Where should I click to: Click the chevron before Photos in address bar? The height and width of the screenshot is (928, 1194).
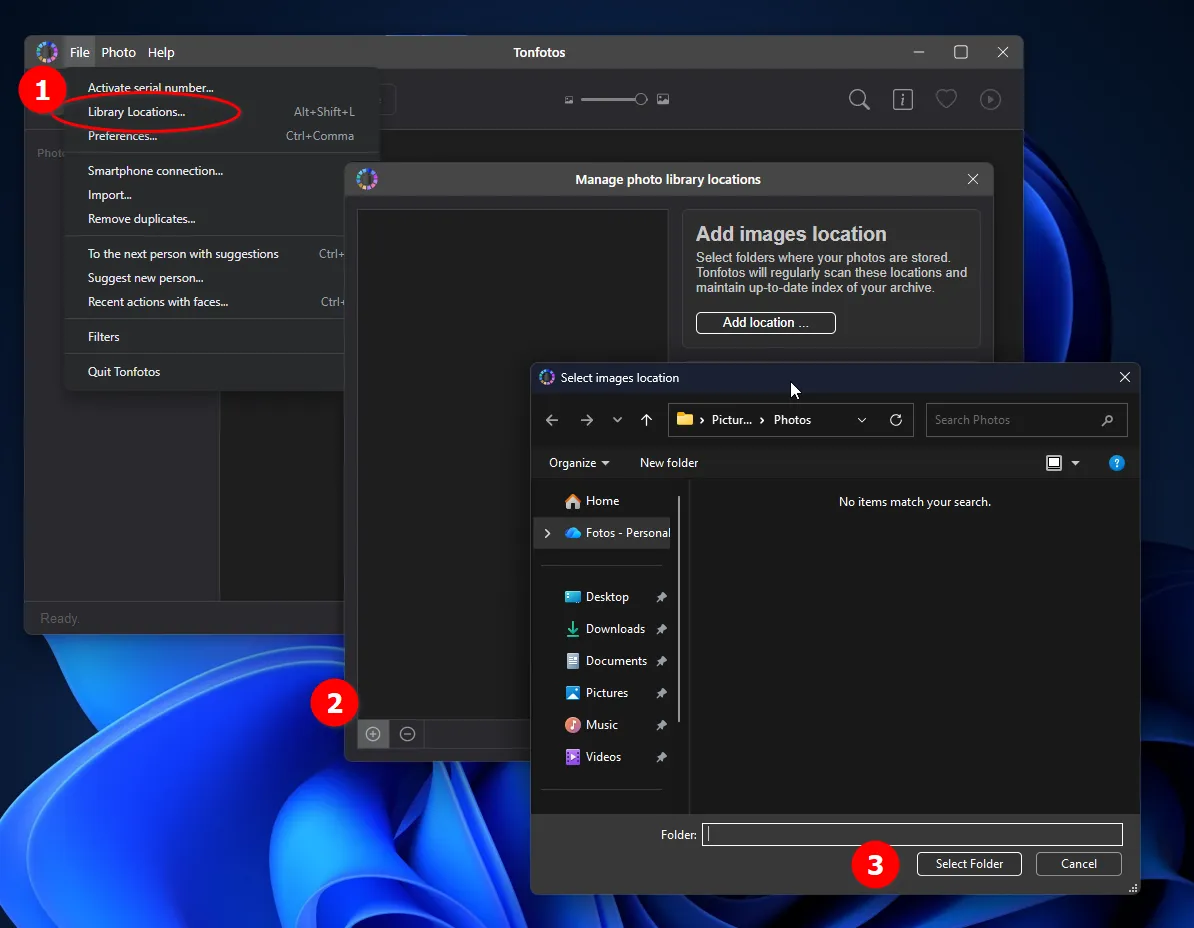click(x=761, y=420)
